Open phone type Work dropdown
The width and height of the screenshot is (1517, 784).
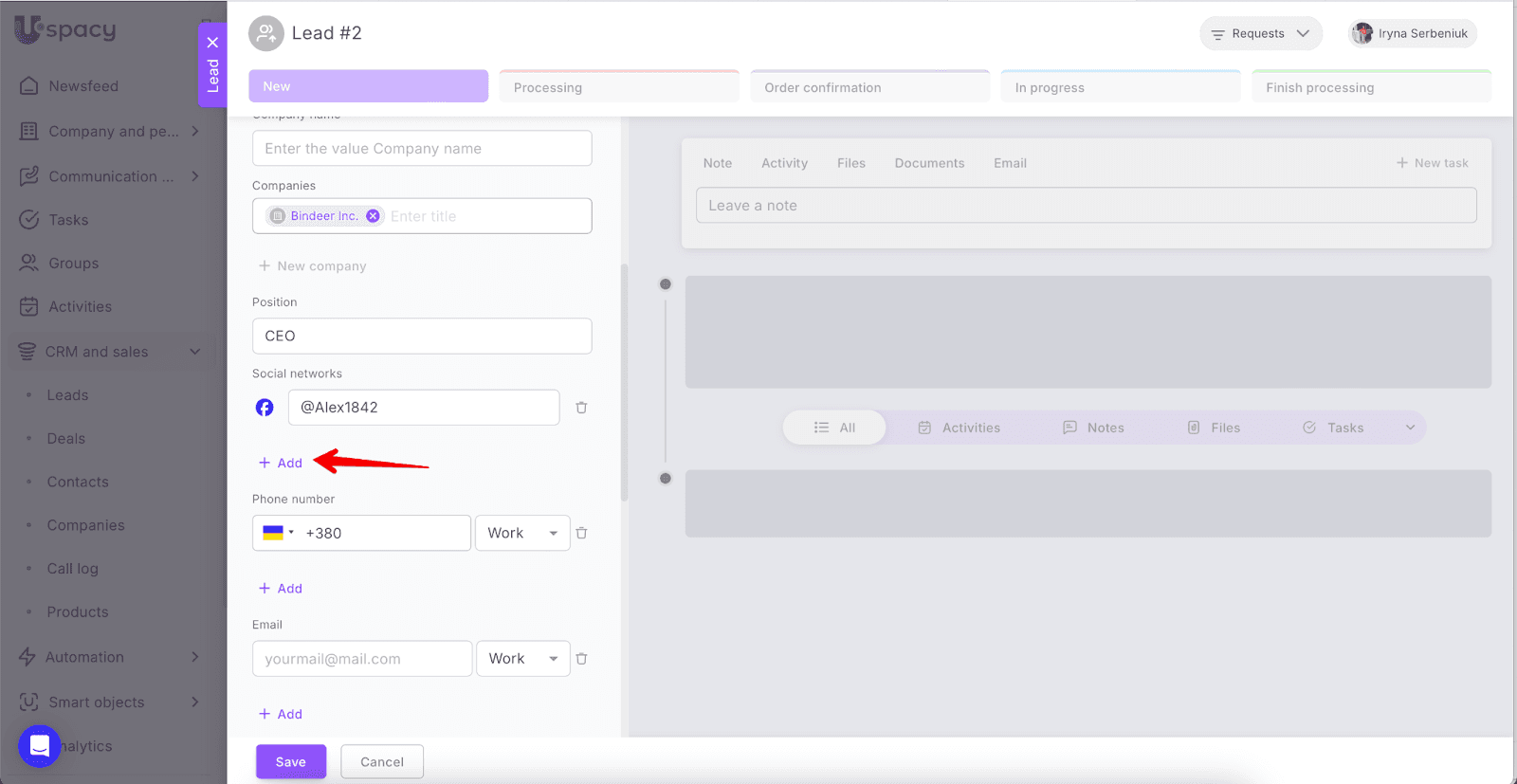tap(522, 533)
